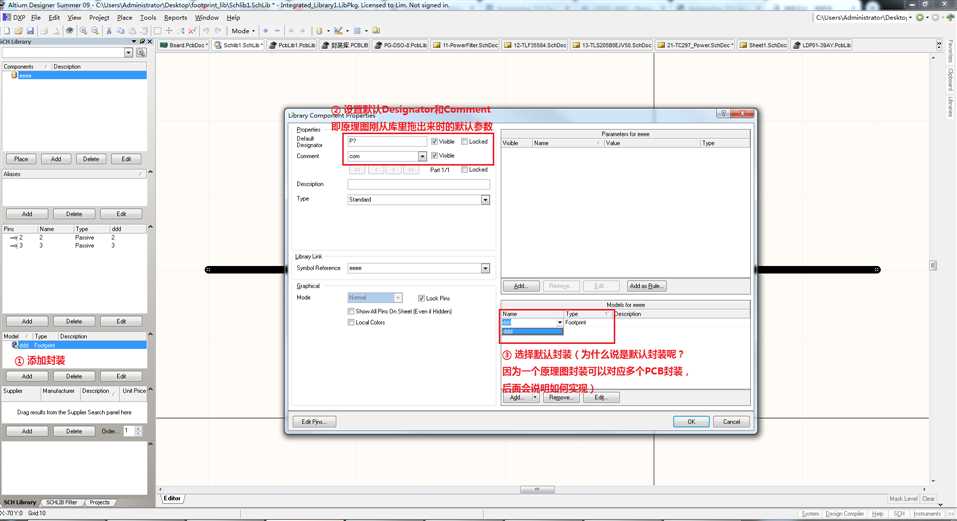Click the parameters Add button in dialog

(520, 286)
